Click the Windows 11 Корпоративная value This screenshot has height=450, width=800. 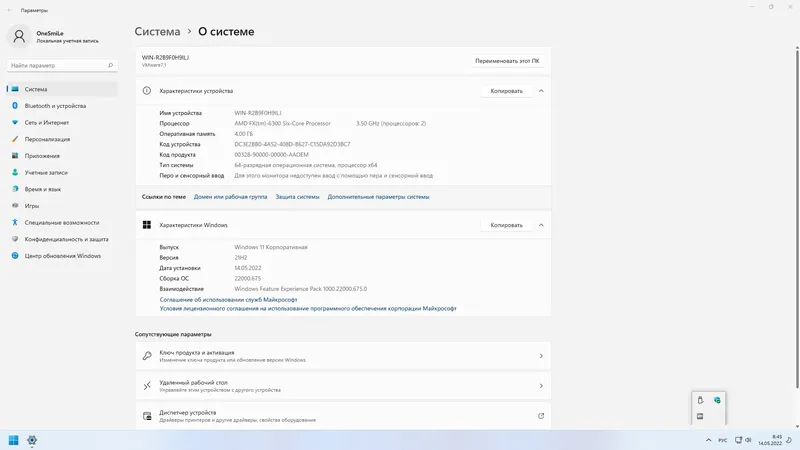tap(271, 247)
